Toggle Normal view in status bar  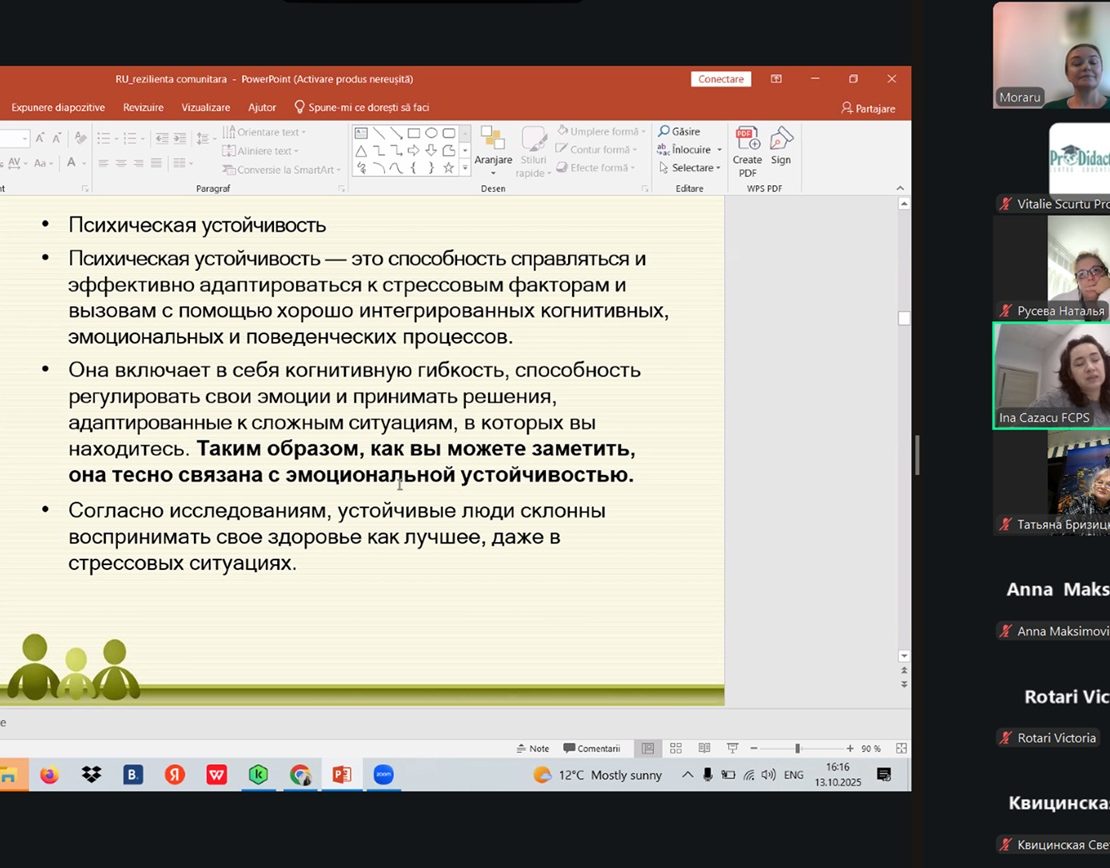[648, 748]
